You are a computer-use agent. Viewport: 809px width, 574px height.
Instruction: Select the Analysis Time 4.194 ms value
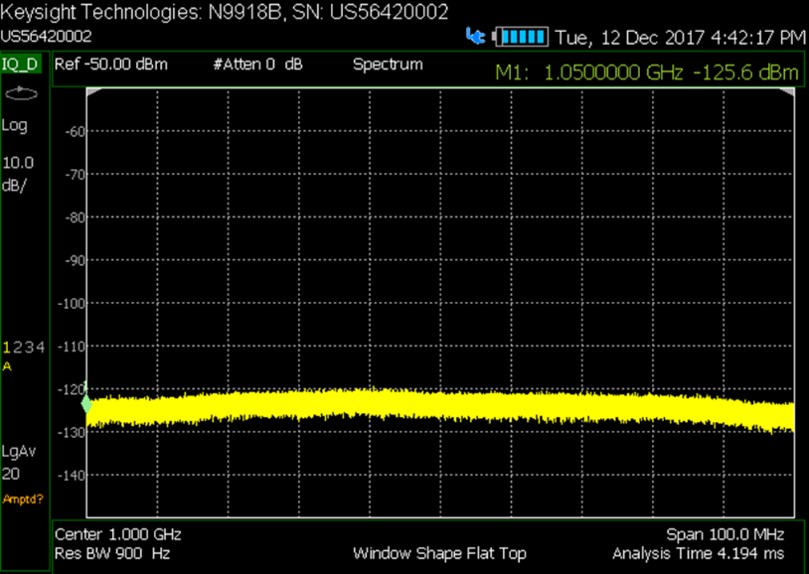(698, 554)
